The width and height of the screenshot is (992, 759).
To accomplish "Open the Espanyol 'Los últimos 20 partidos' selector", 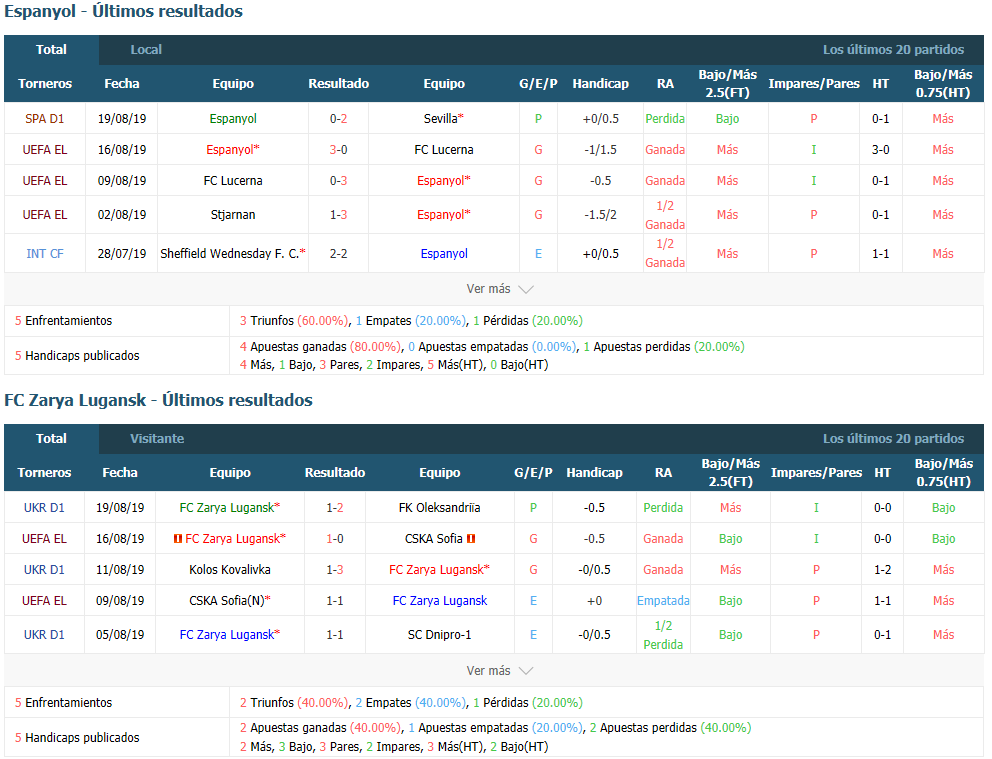I will pos(893,50).
